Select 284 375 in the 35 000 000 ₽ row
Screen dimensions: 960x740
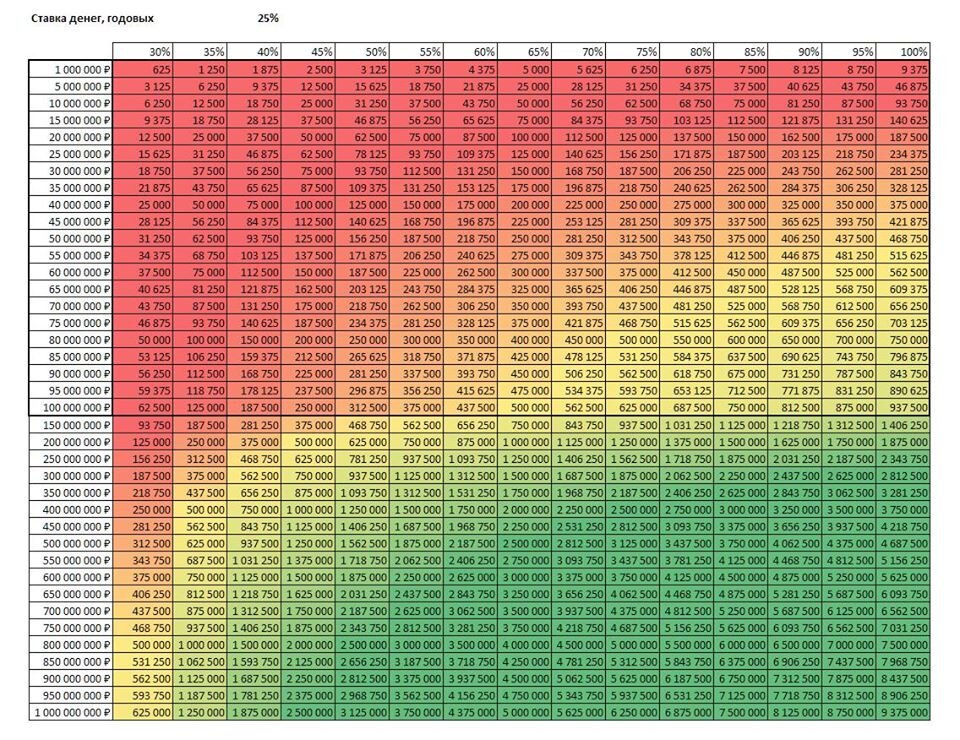pos(795,188)
